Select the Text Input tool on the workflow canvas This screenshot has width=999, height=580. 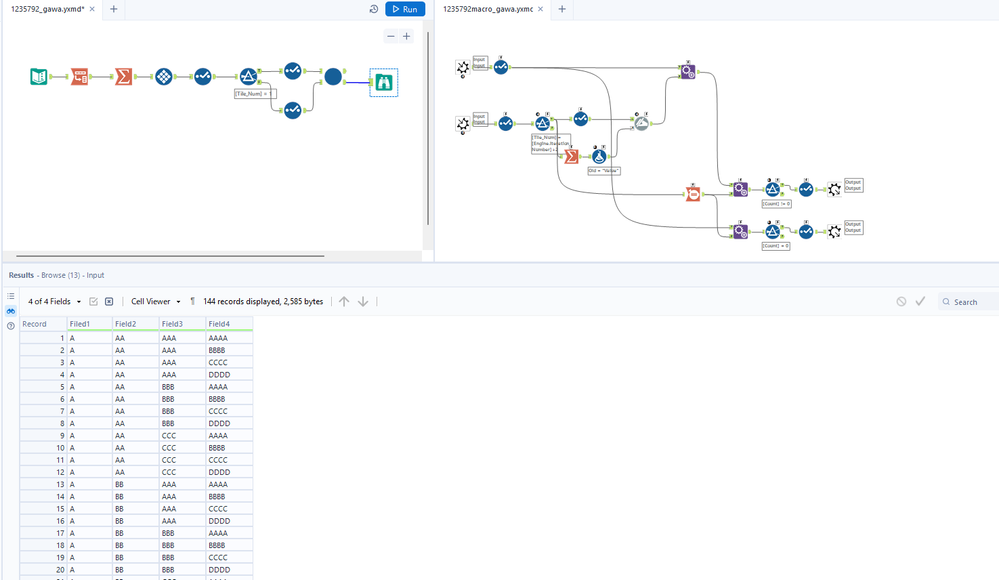coord(39,76)
